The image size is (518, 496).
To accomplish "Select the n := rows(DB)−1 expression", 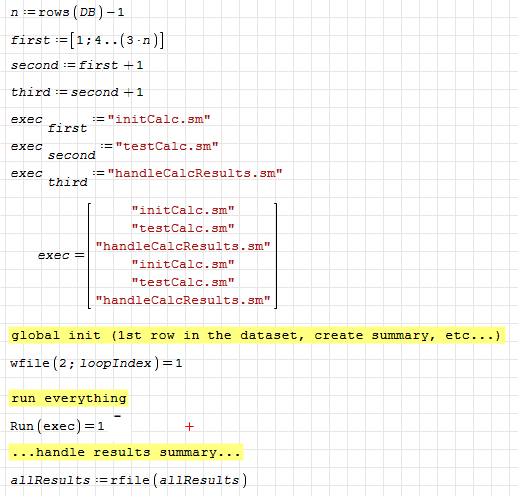I will 67,13.
